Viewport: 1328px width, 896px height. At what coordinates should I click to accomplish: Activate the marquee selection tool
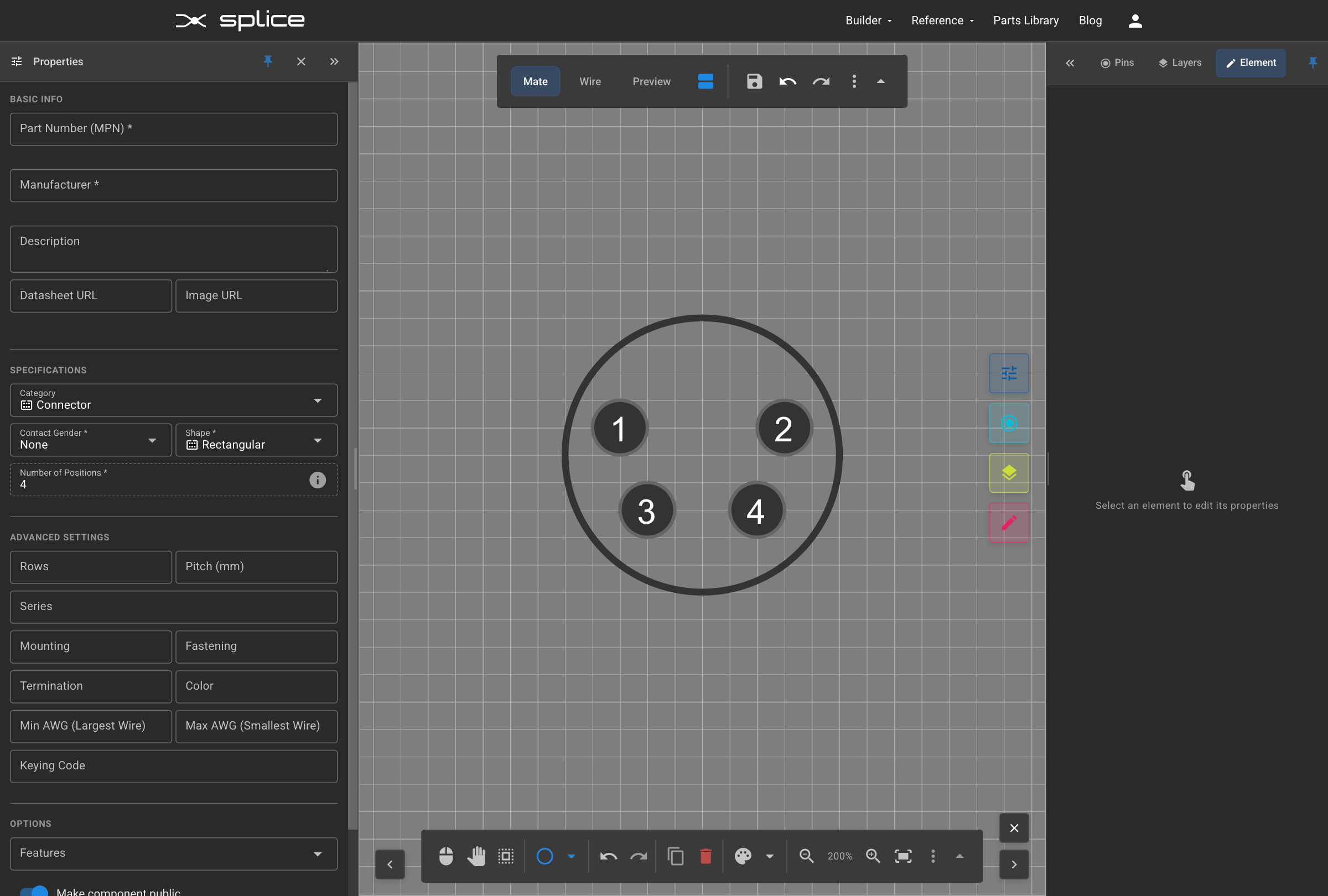pyautogui.click(x=506, y=856)
